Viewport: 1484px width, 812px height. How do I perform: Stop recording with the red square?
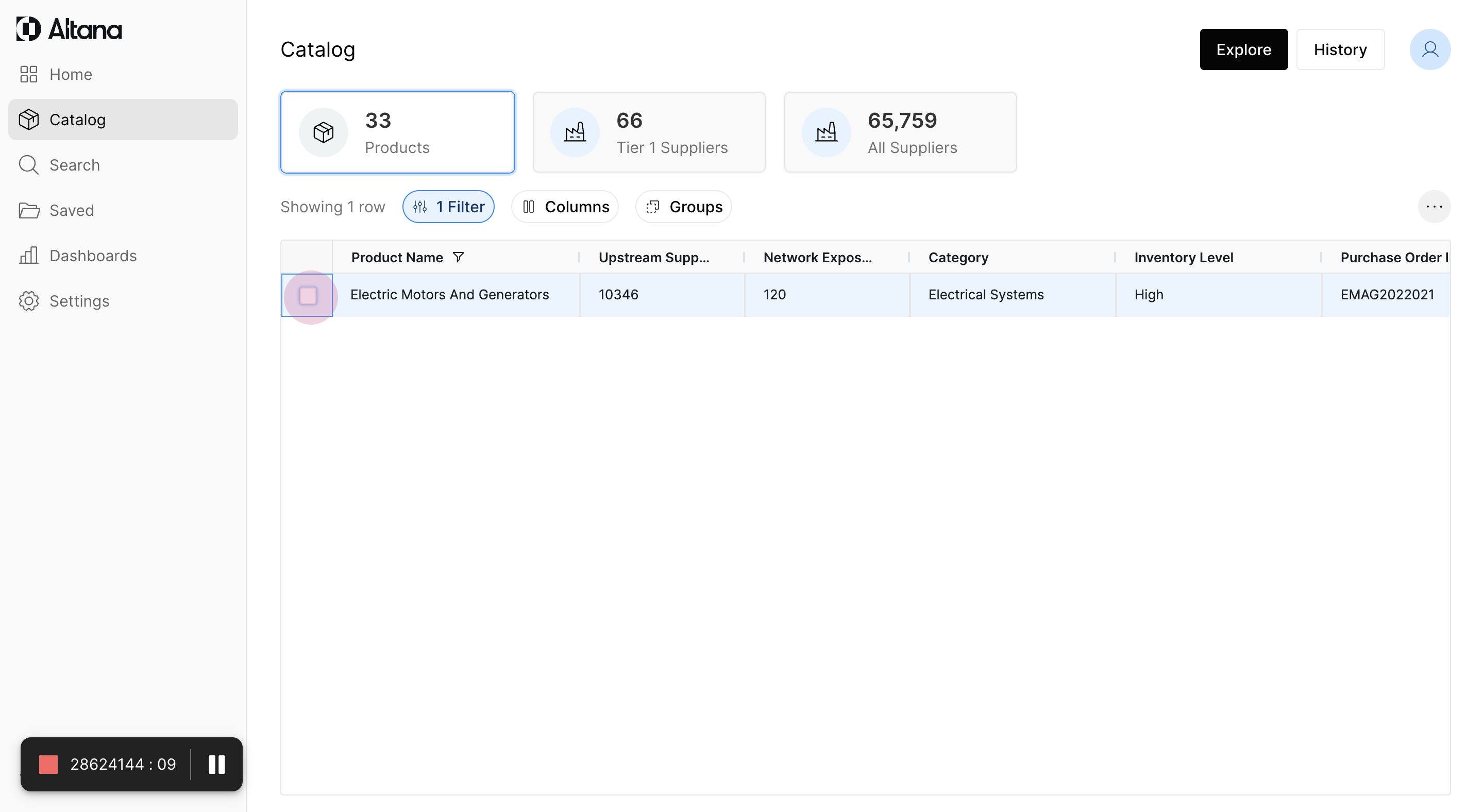tap(48, 764)
